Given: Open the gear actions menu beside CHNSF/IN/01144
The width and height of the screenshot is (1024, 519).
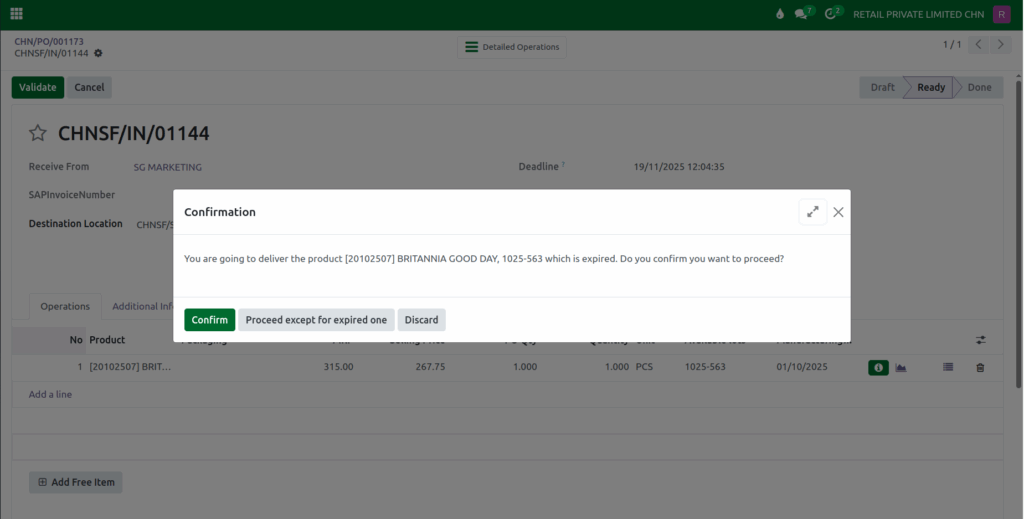Looking at the screenshot, I should click(x=98, y=53).
